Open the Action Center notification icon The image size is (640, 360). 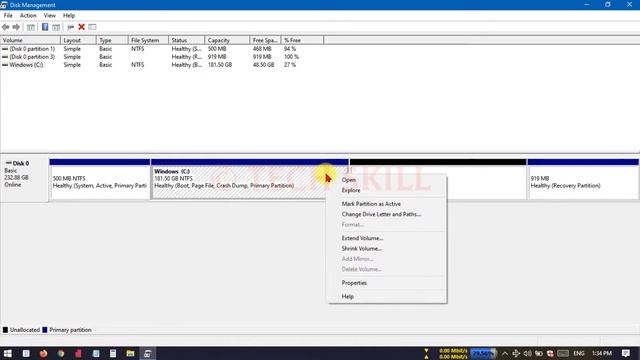pyautogui.click(x=626, y=353)
